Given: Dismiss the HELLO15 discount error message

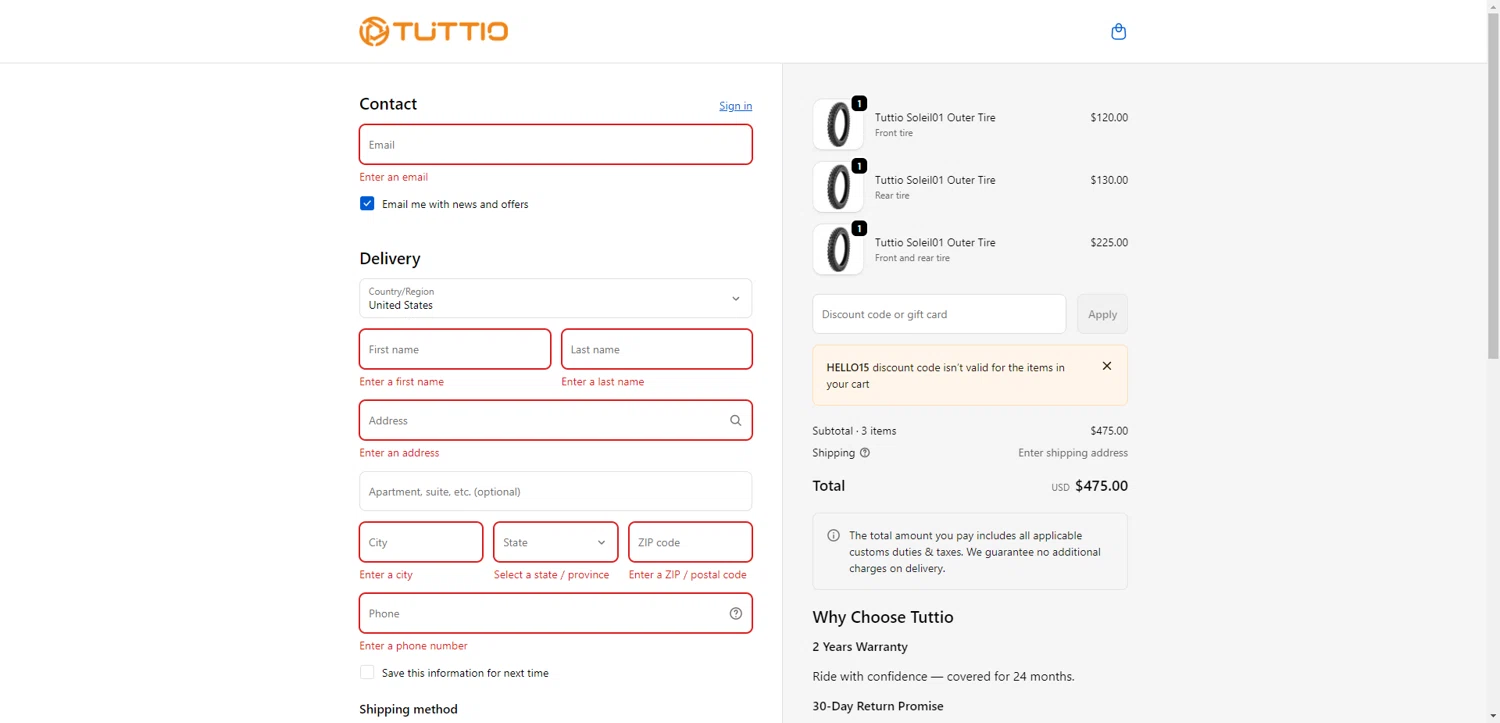Looking at the screenshot, I should coord(1106,366).
